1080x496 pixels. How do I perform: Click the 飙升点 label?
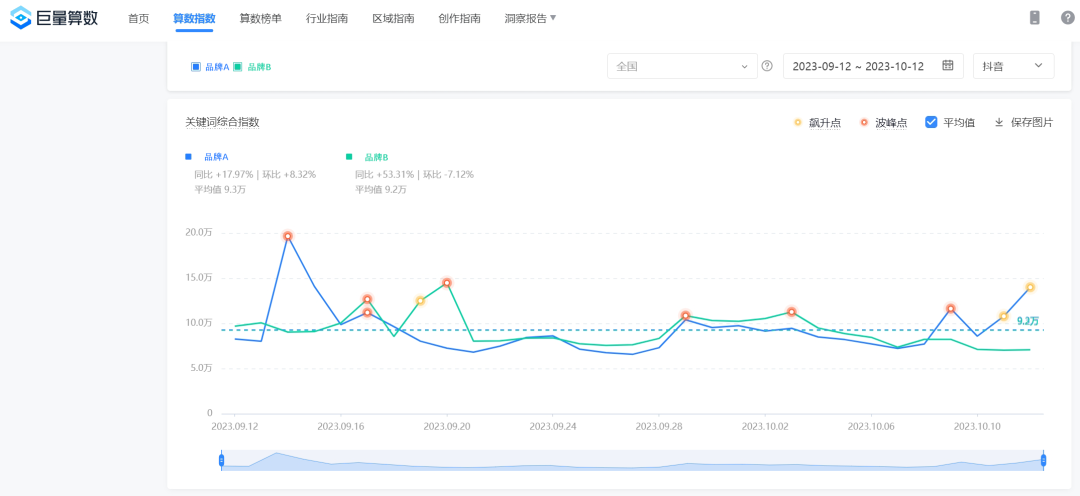[x=823, y=123]
